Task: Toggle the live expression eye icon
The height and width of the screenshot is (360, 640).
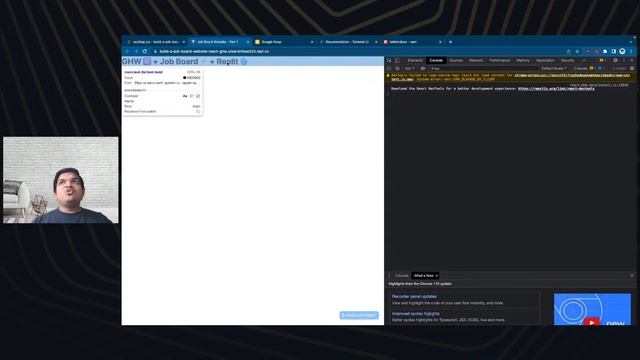Action: point(422,69)
